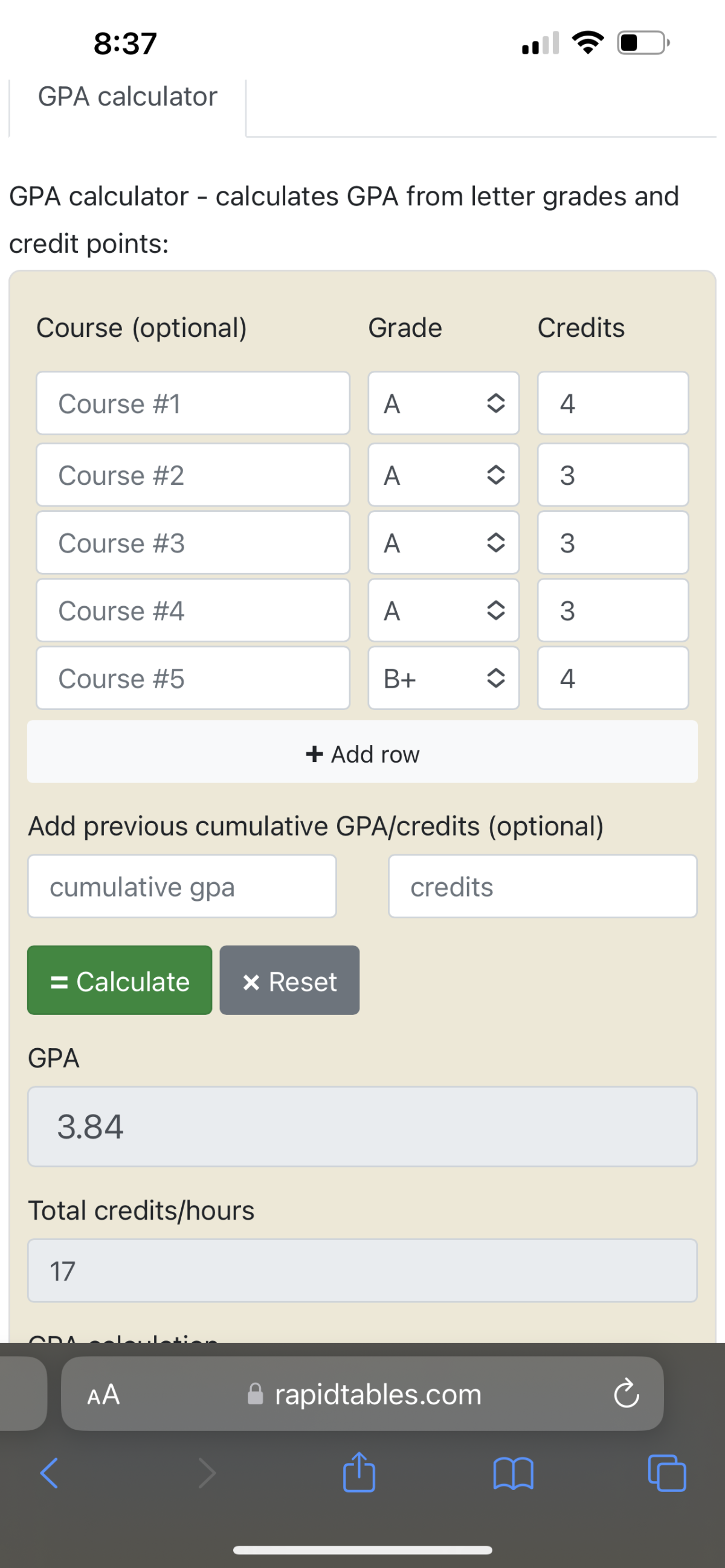
Task: Click the Add row button
Action: click(362, 752)
